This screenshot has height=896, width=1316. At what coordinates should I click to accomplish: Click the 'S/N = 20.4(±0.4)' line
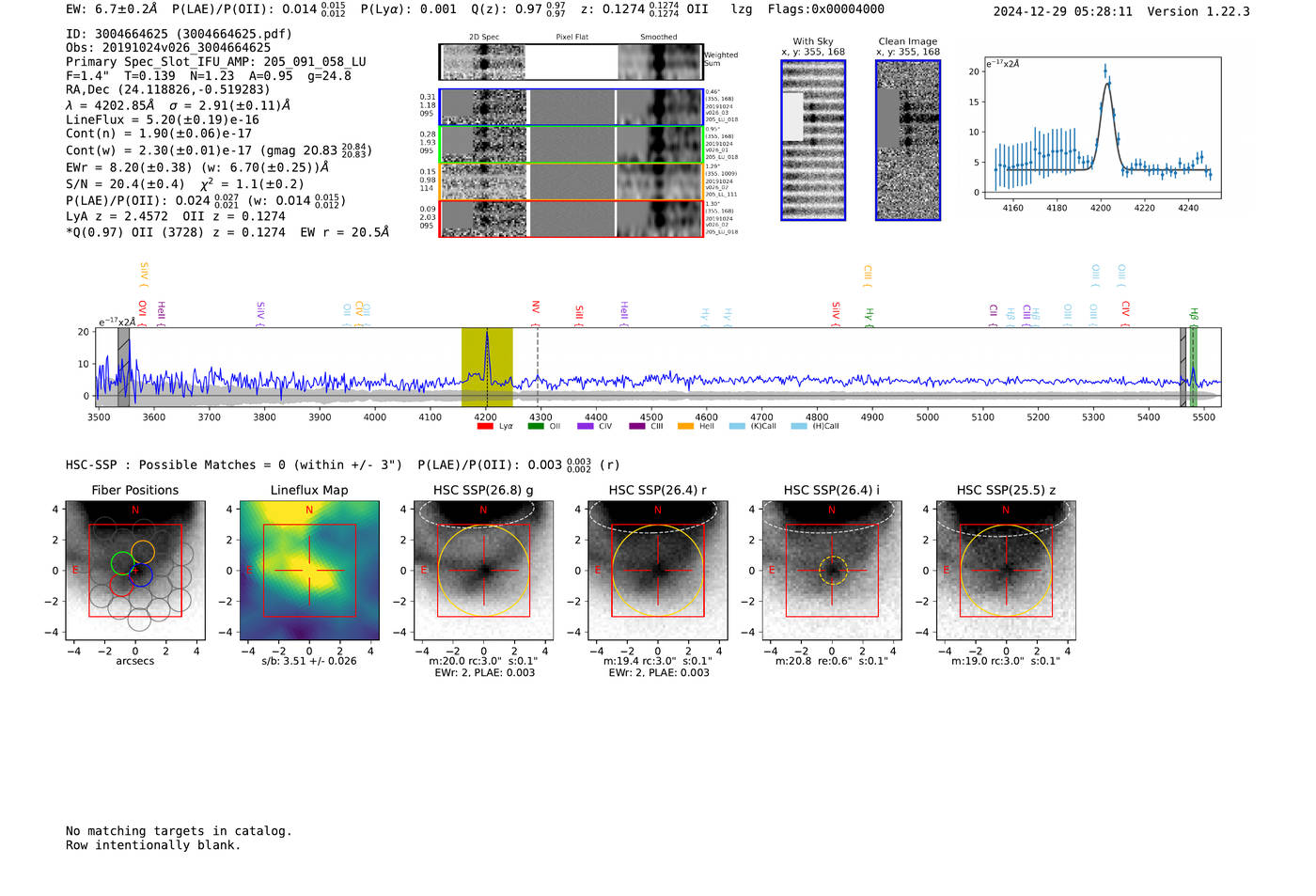point(125,184)
